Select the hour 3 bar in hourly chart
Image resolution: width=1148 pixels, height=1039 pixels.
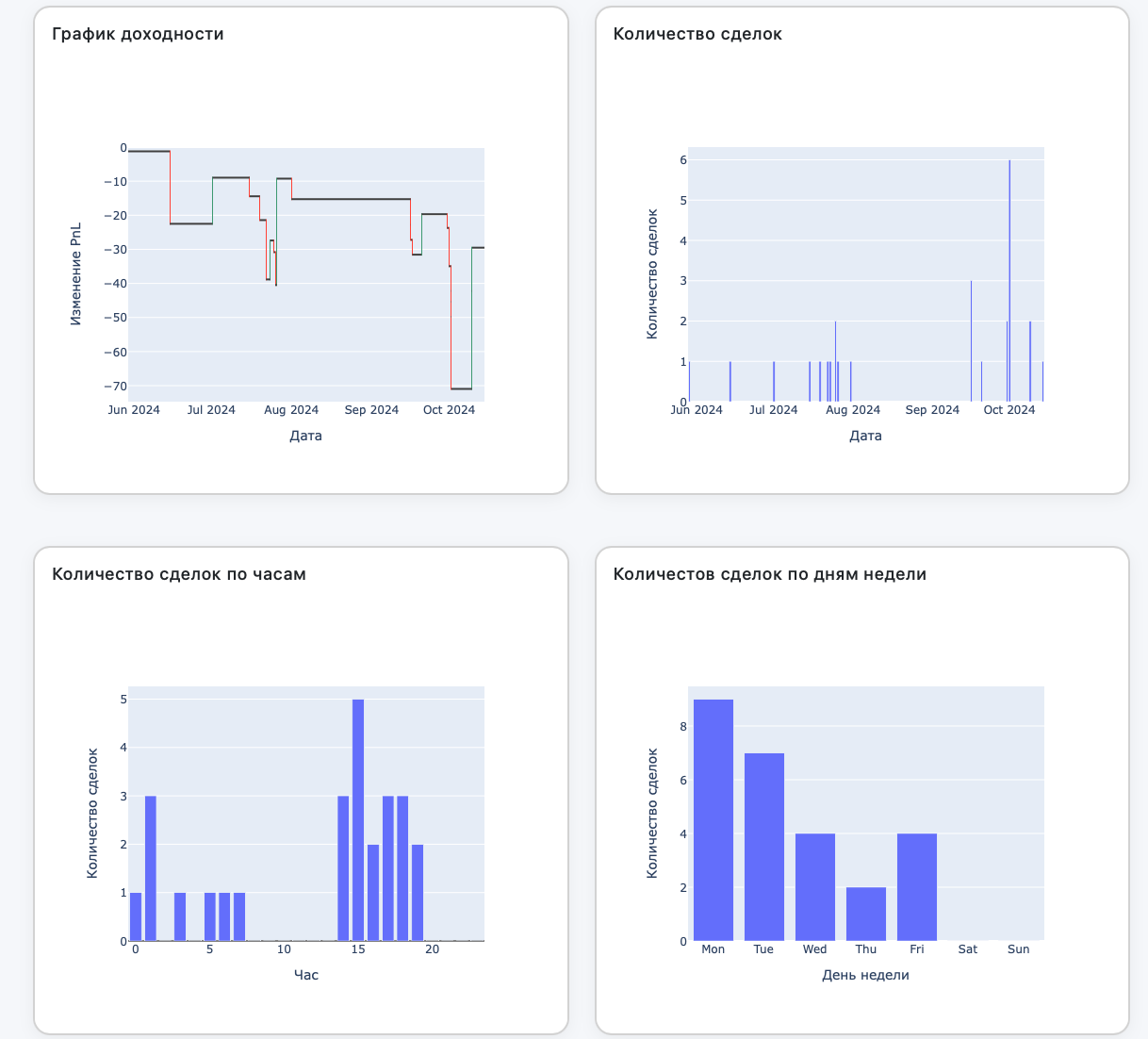(180, 916)
